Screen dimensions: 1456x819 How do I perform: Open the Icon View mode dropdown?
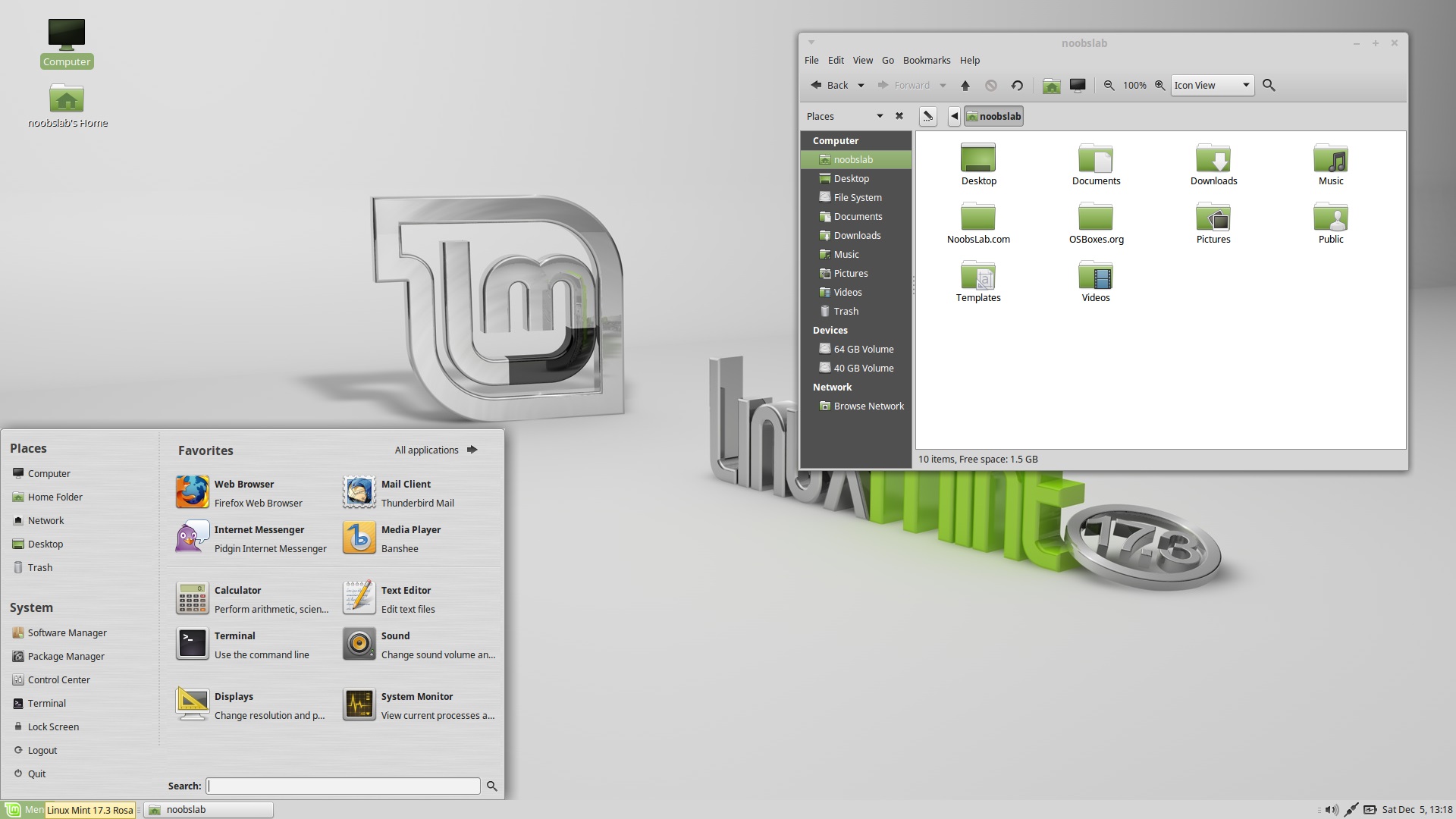point(1212,86)
